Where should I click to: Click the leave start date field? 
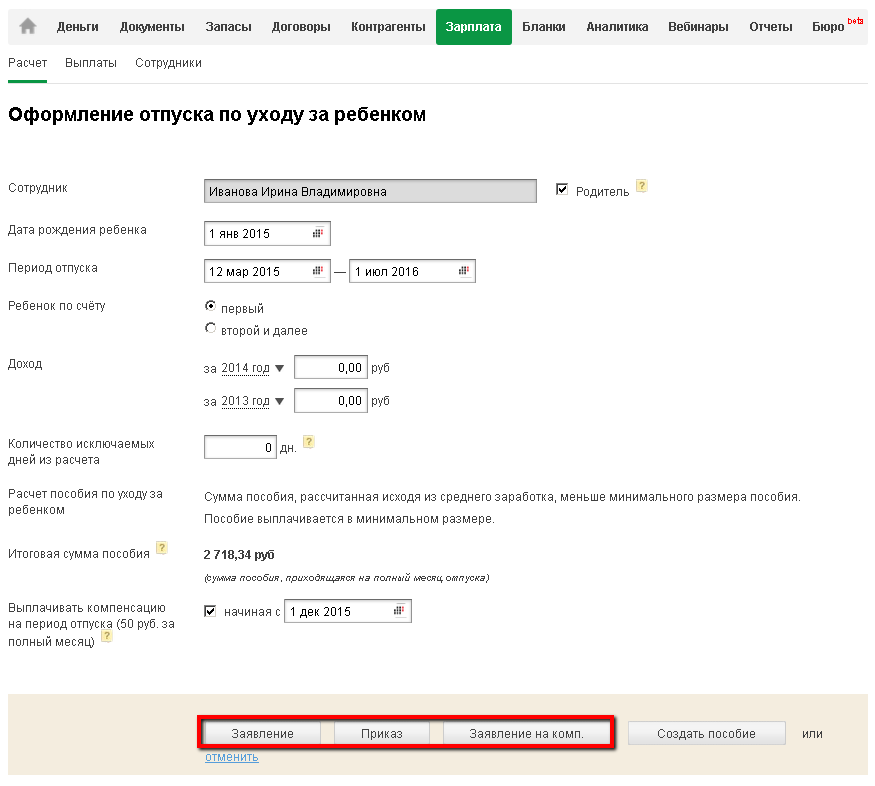coord(267,271)
